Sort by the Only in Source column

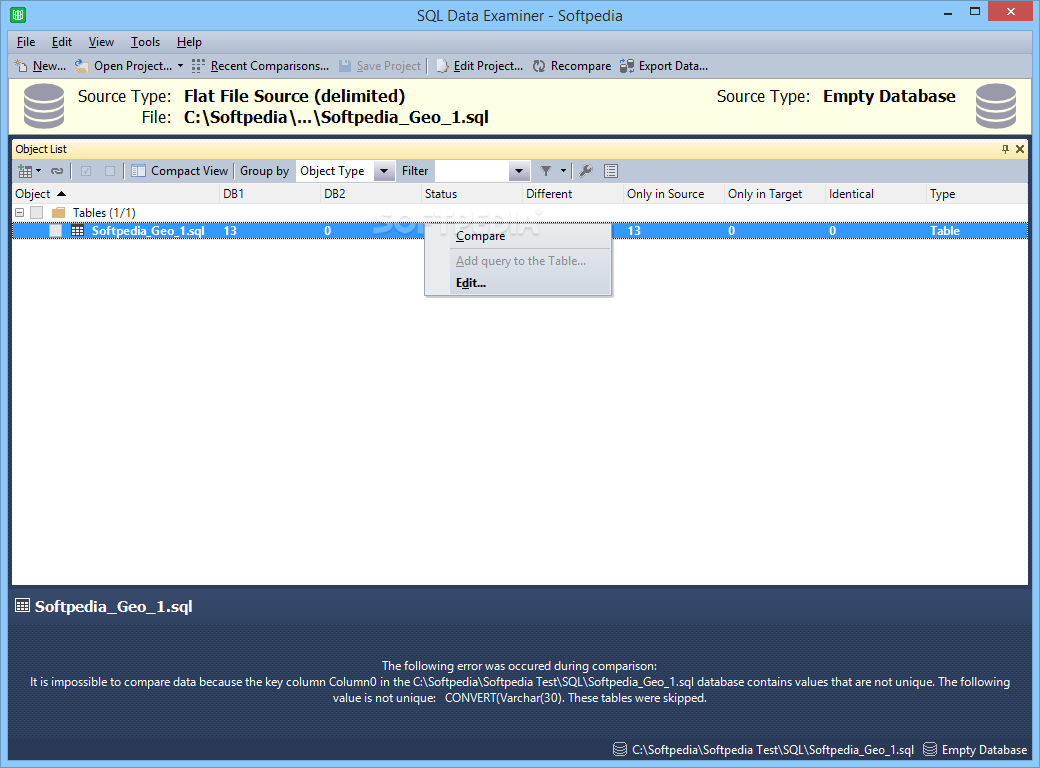pyautogui.click(x=674, y=194)
